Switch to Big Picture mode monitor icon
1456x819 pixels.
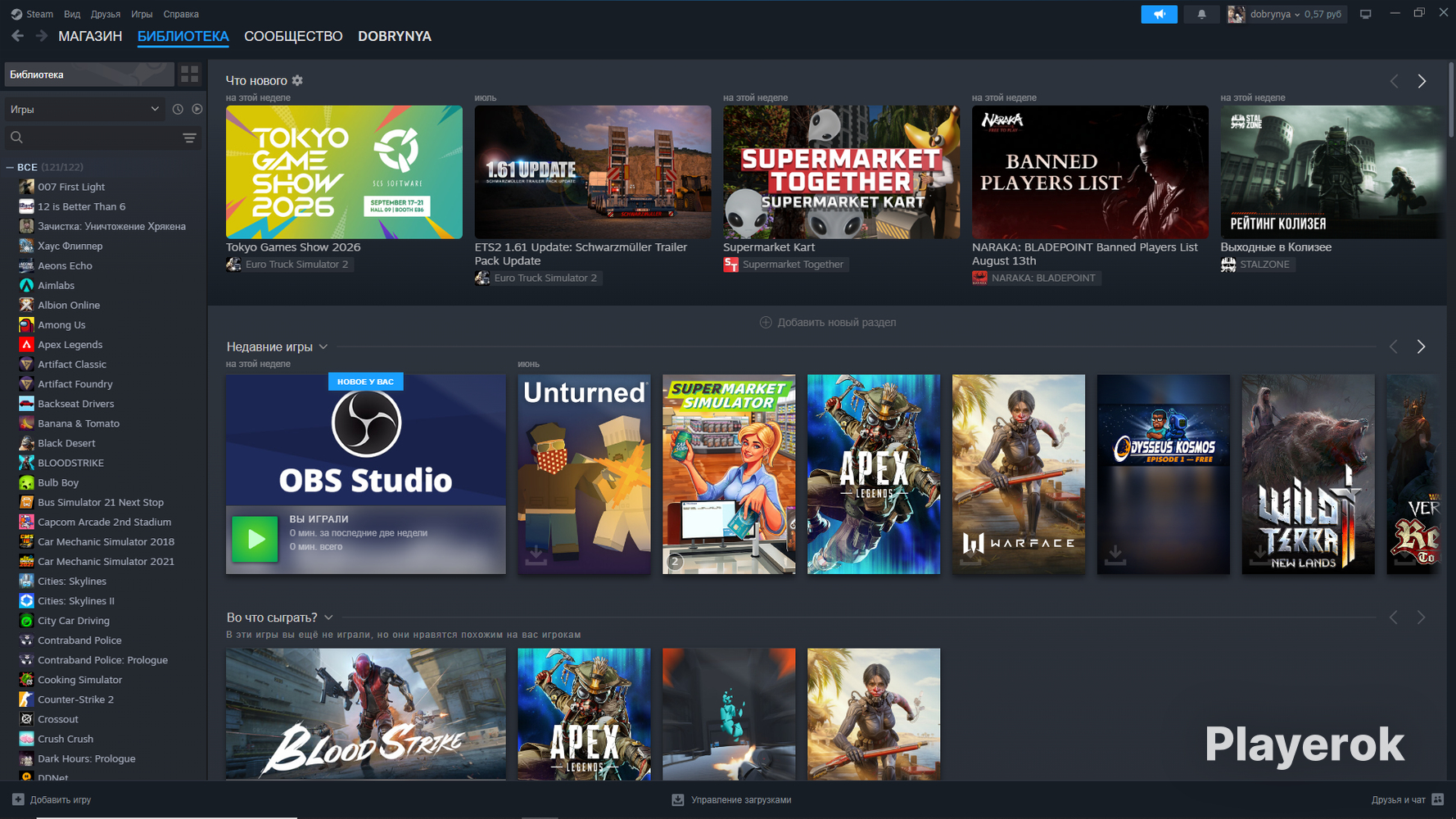[1365, 14]
